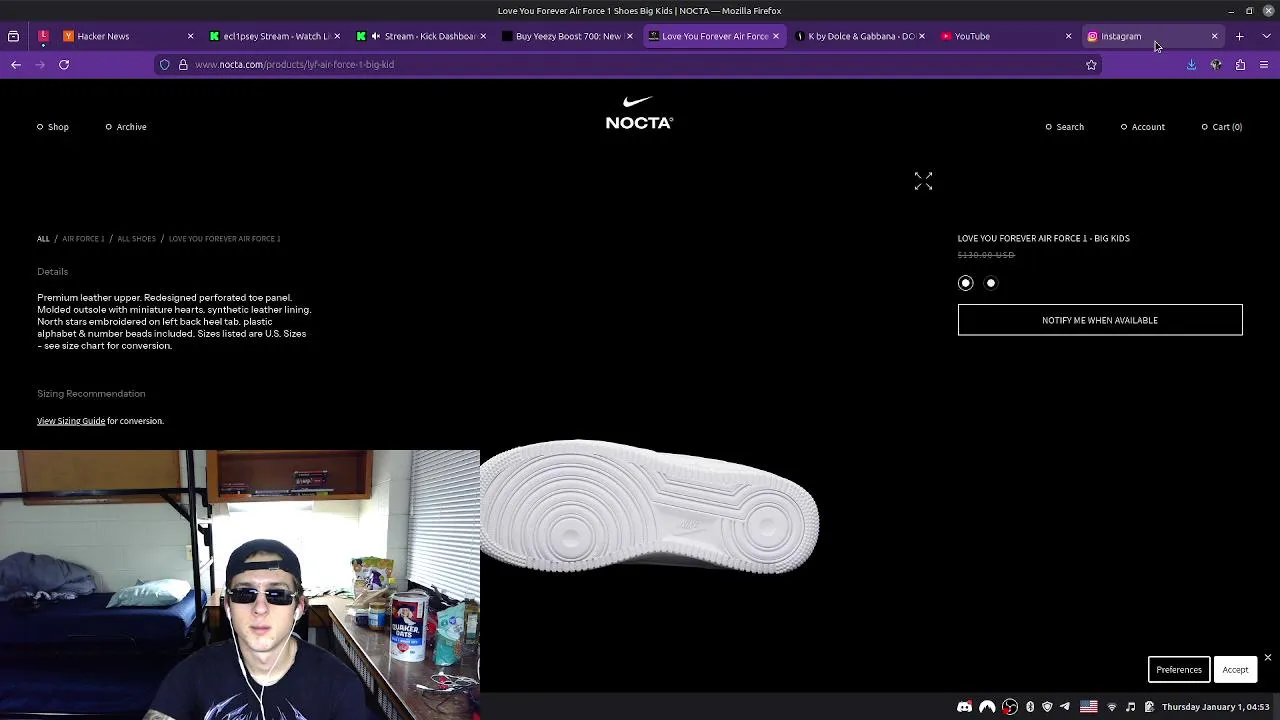Open Telegram from system tray
The height and width of the screenshot is (720, 1280).
pyautogui.click(x=1065, y=707)
